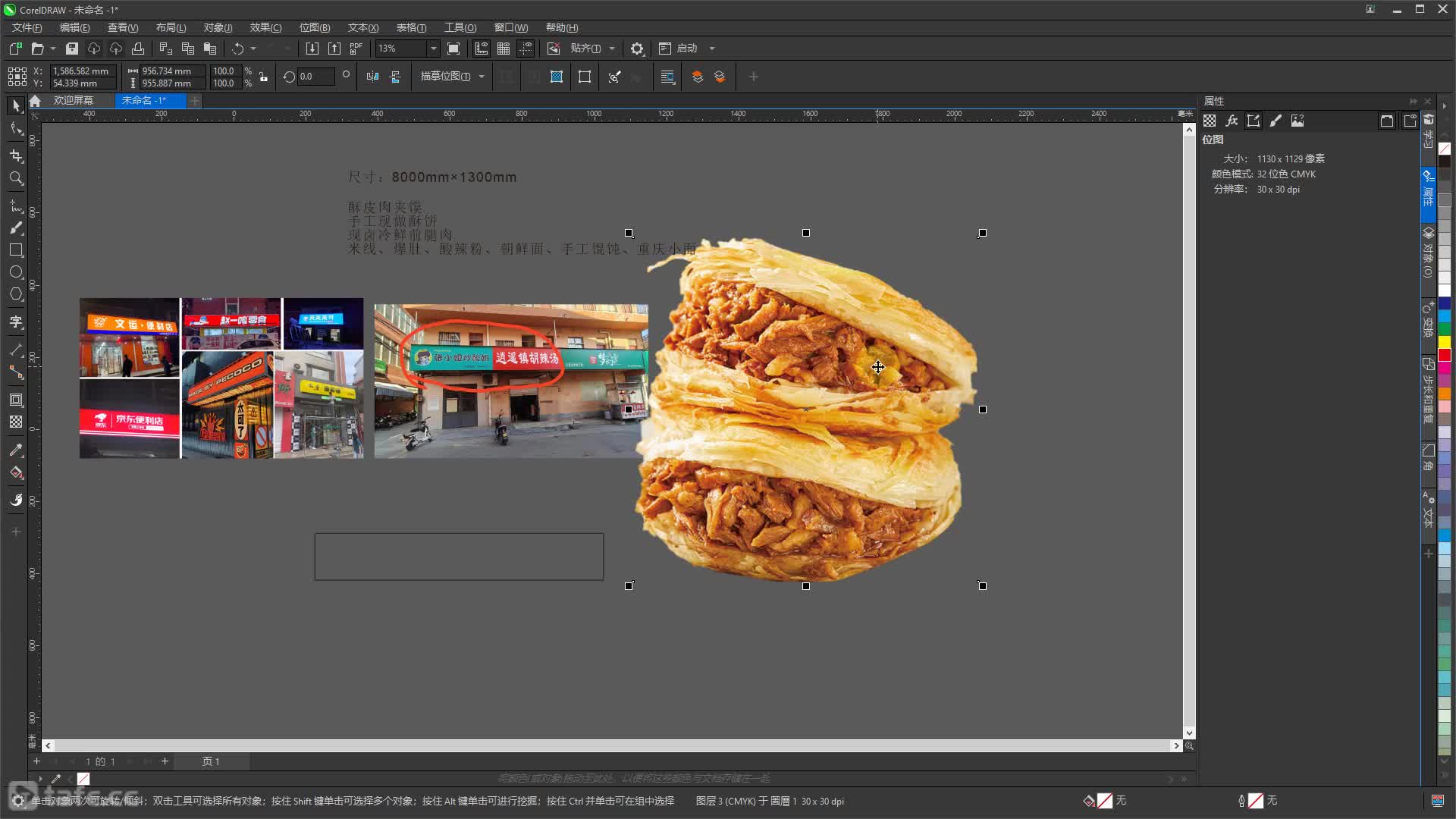Switch to the 欢迎屏幕 tab
Screen dimensions: 1456x819
(74, 100)
